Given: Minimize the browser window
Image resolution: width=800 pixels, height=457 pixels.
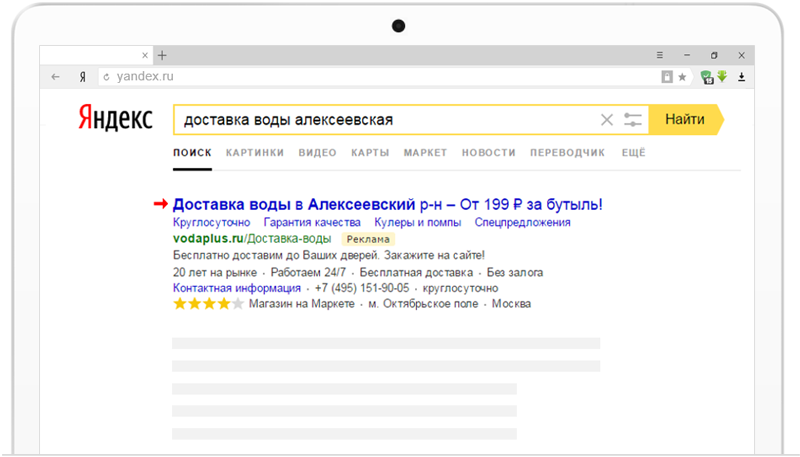Looking at the screenshot, I should pyautogui.click(x=687, y=55).
